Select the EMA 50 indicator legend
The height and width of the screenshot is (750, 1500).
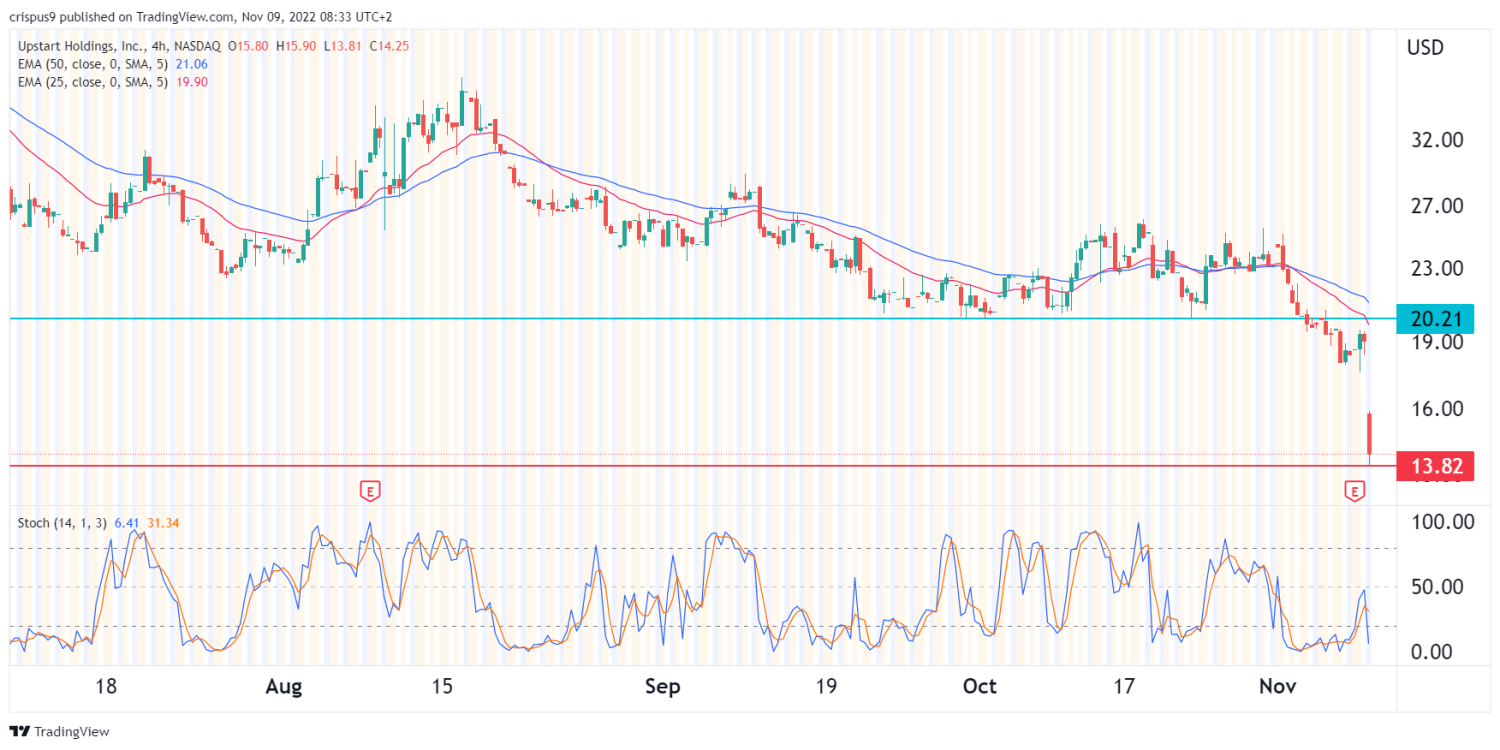(x=90, y=65)
